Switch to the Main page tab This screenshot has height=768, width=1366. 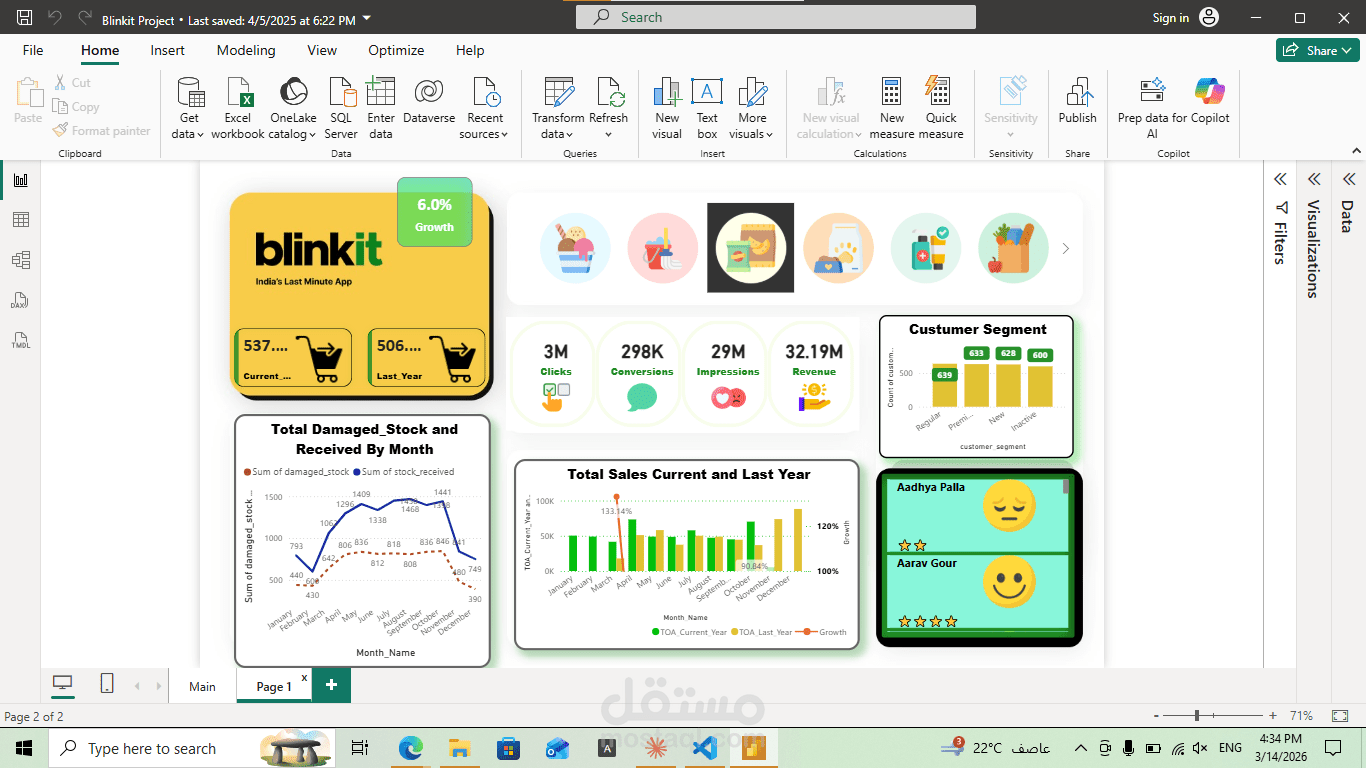(202, 686)
